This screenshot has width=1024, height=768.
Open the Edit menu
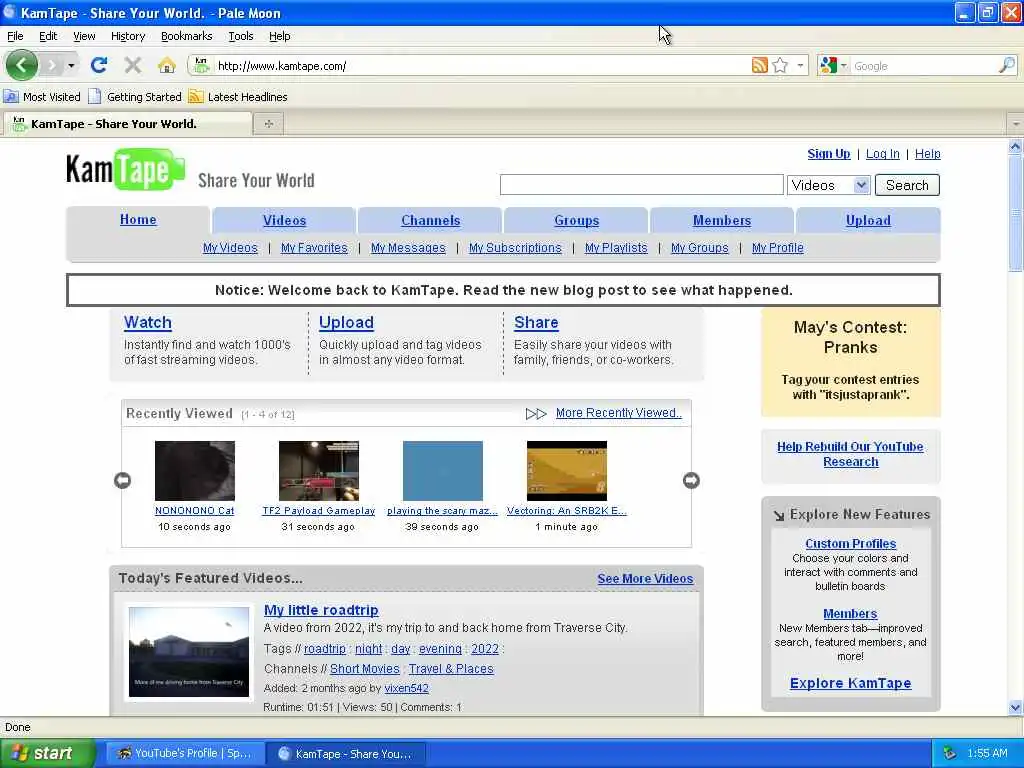click(48, 36)
